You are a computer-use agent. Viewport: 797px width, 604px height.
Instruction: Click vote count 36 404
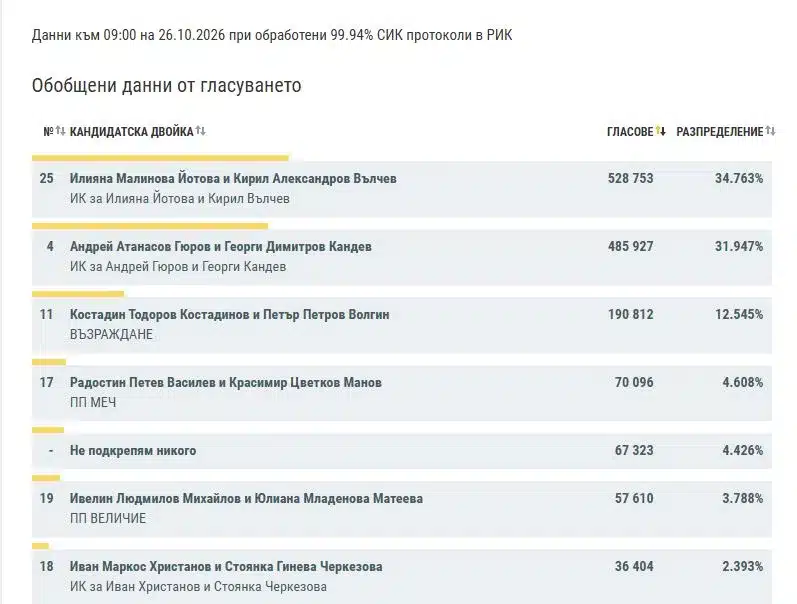[x=634, y=566]
